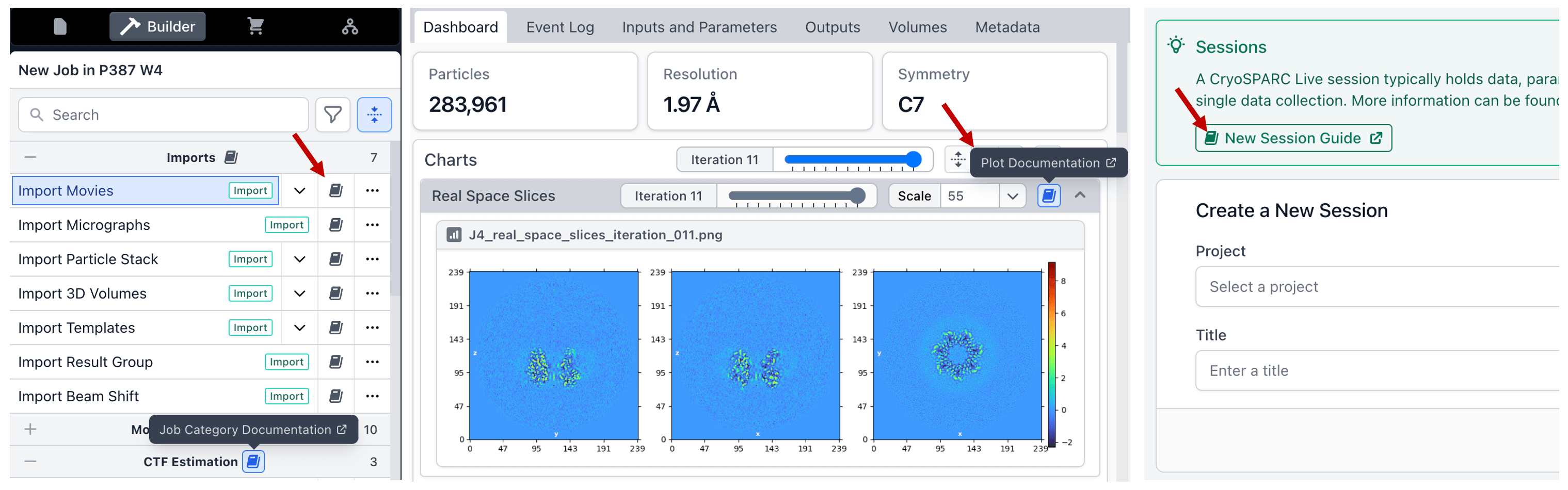Open the New Session Guide link

(x=1293, y=138)
